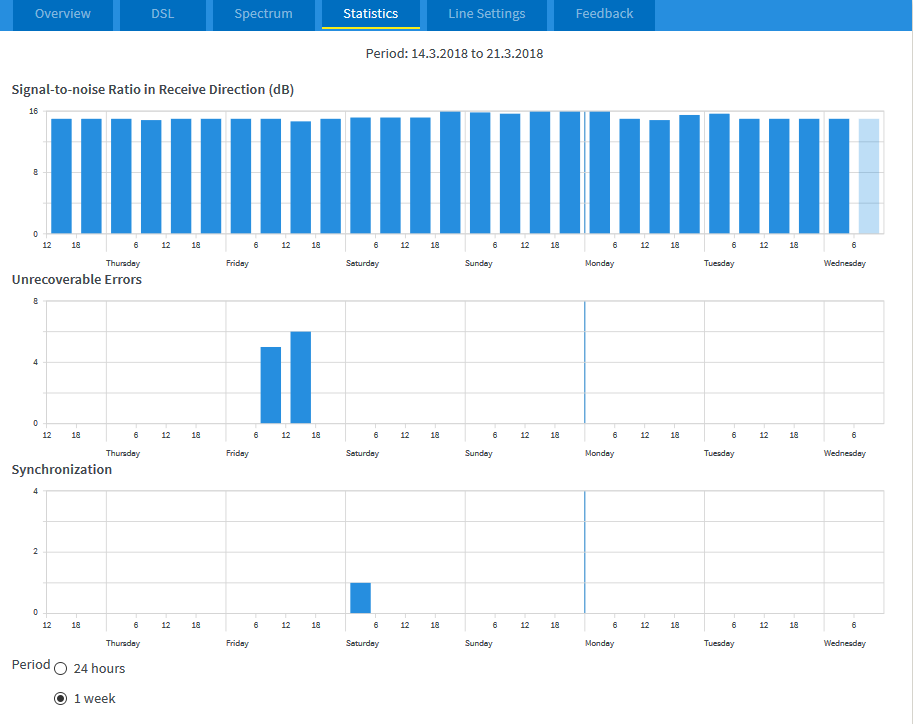Open the Overview tab

62,14
